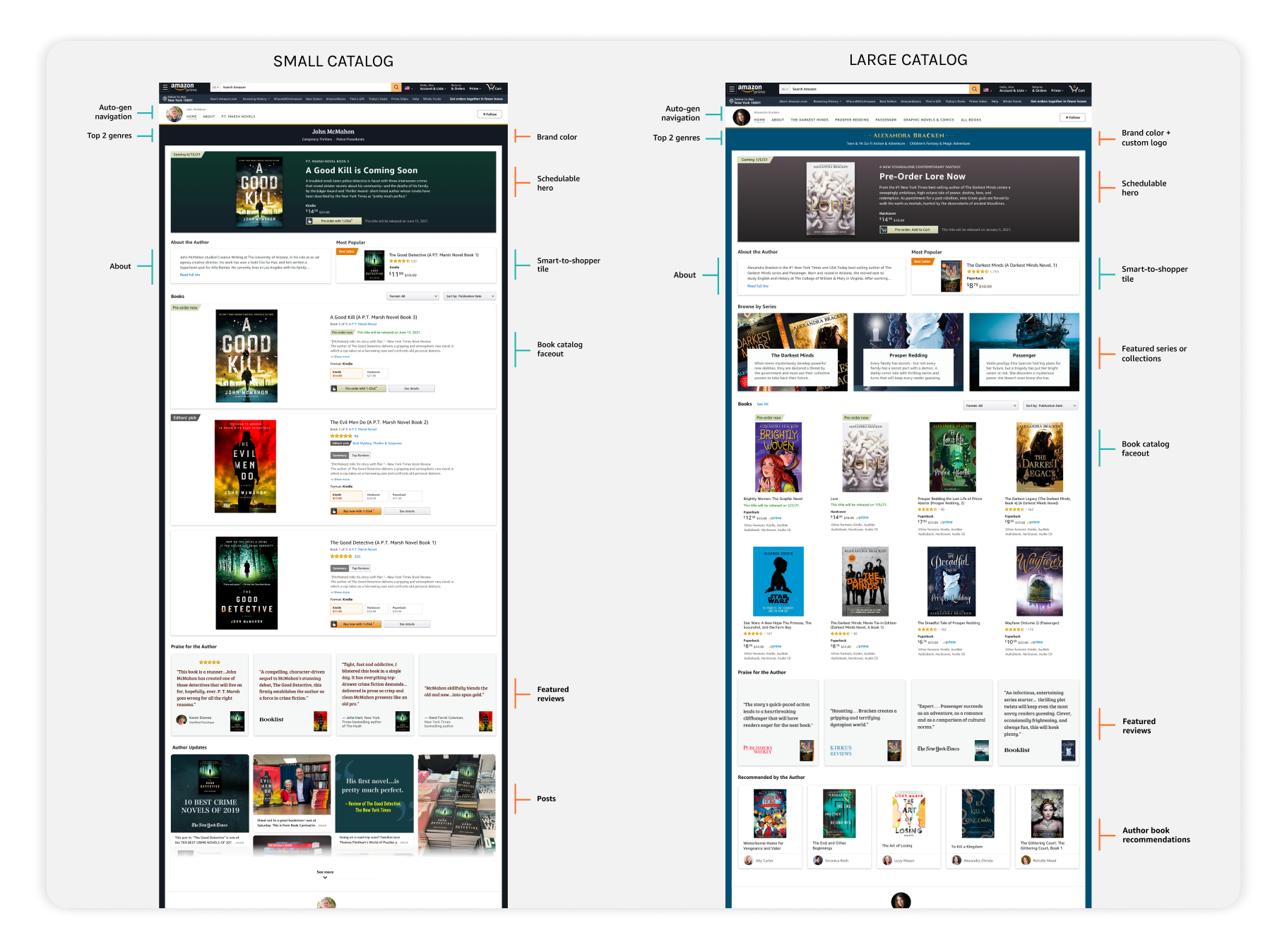Viewport: 1287px width, 952px height.
Task: Select Hardcover format for The Evil Men Do
Action: pyautogui.click(x=376, y=496)
